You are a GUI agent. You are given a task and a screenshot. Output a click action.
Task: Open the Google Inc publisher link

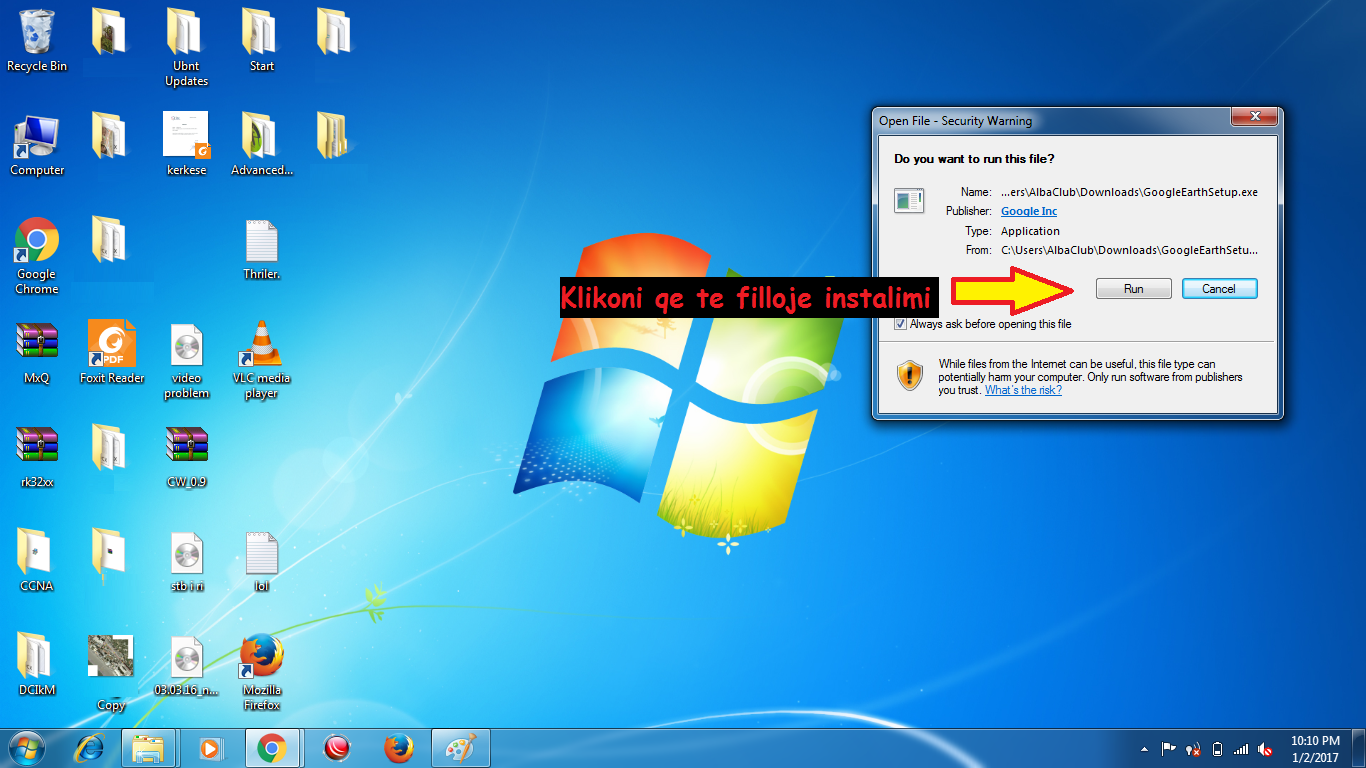tap(1029, 211)
